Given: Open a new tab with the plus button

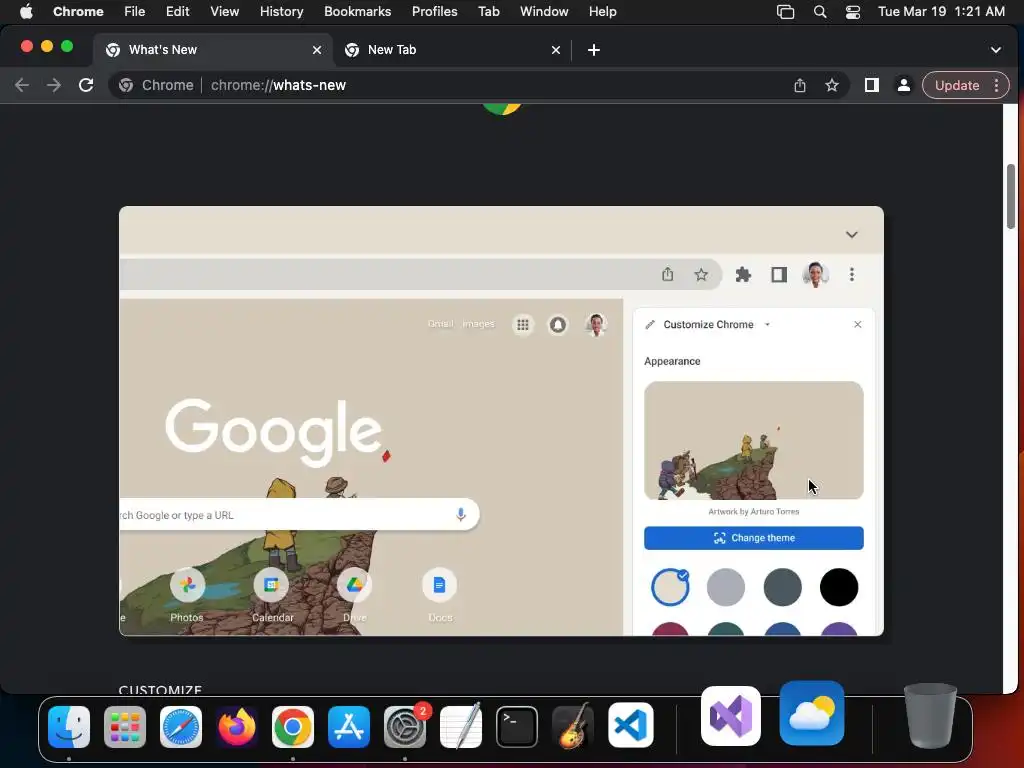Looking at the screenshot, I should (593, 50).
